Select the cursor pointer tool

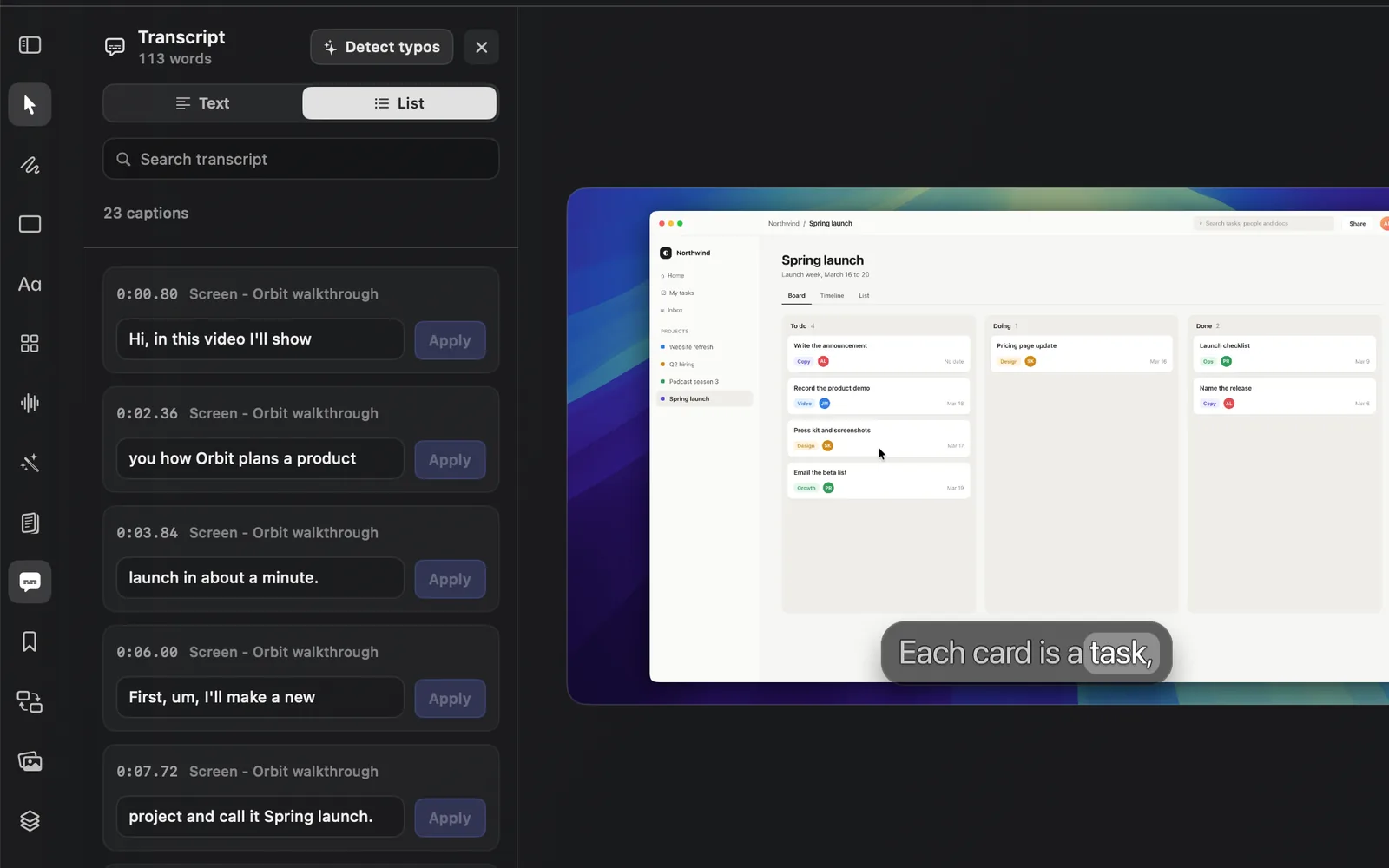tap(30, 105)
